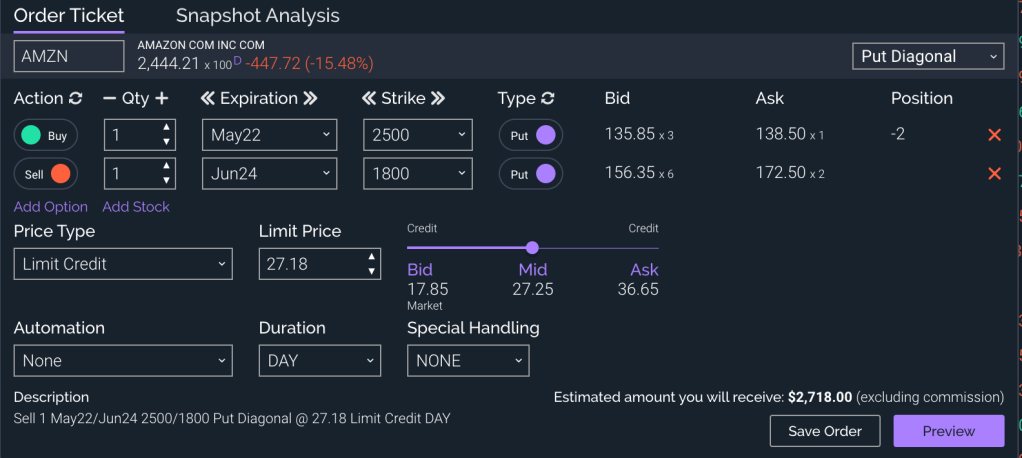Image resolution: width=1022 pixels, height=458 pixels.
Task: Select the Order Ticket tab
Action: (x=69, y=16)
